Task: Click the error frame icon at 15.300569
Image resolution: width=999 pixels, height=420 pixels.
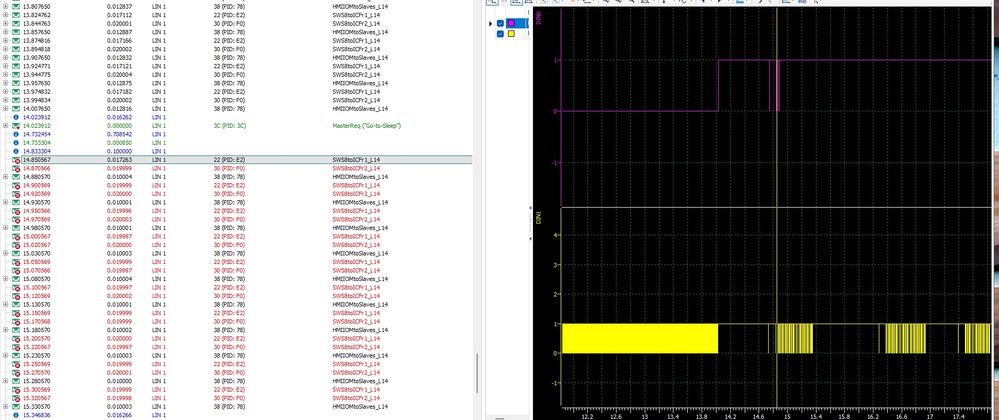Action: (15, 389)
